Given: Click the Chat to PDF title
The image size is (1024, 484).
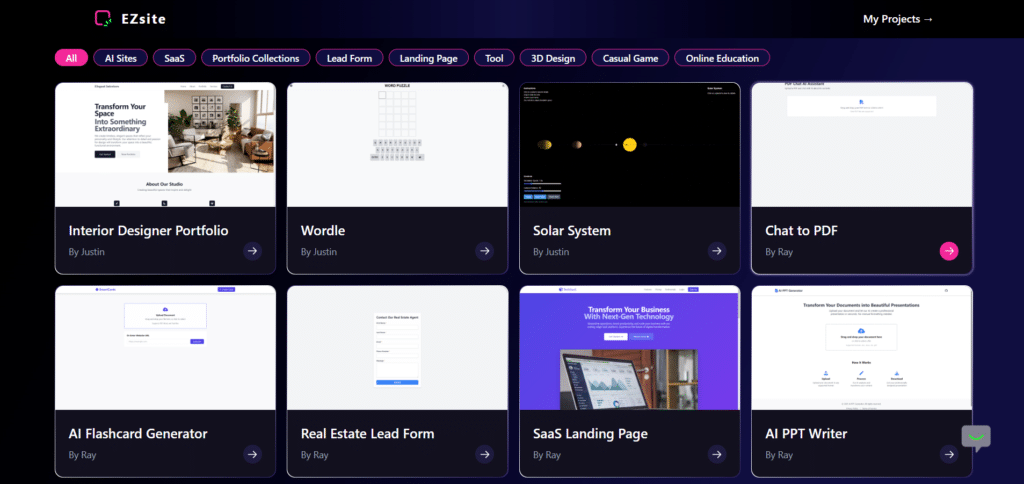Looking at the screenshot, I should (801, 231).
